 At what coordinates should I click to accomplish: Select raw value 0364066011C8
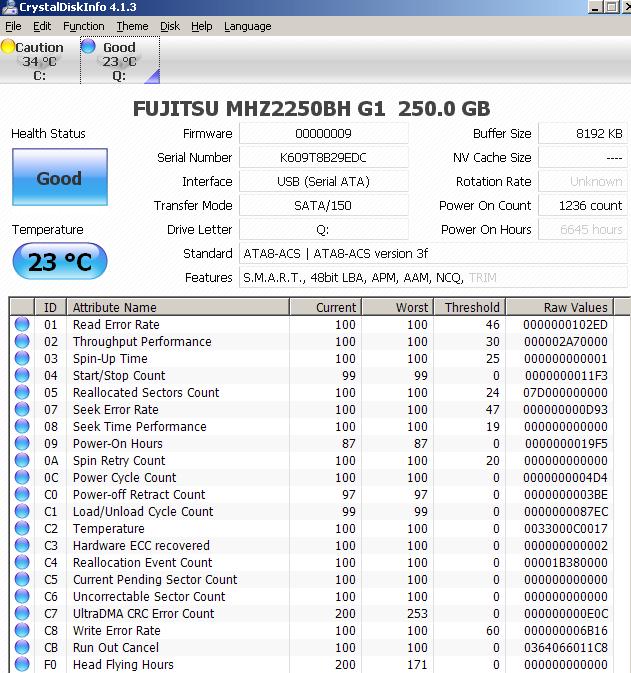pyautogui.click(x=566, y=647)
